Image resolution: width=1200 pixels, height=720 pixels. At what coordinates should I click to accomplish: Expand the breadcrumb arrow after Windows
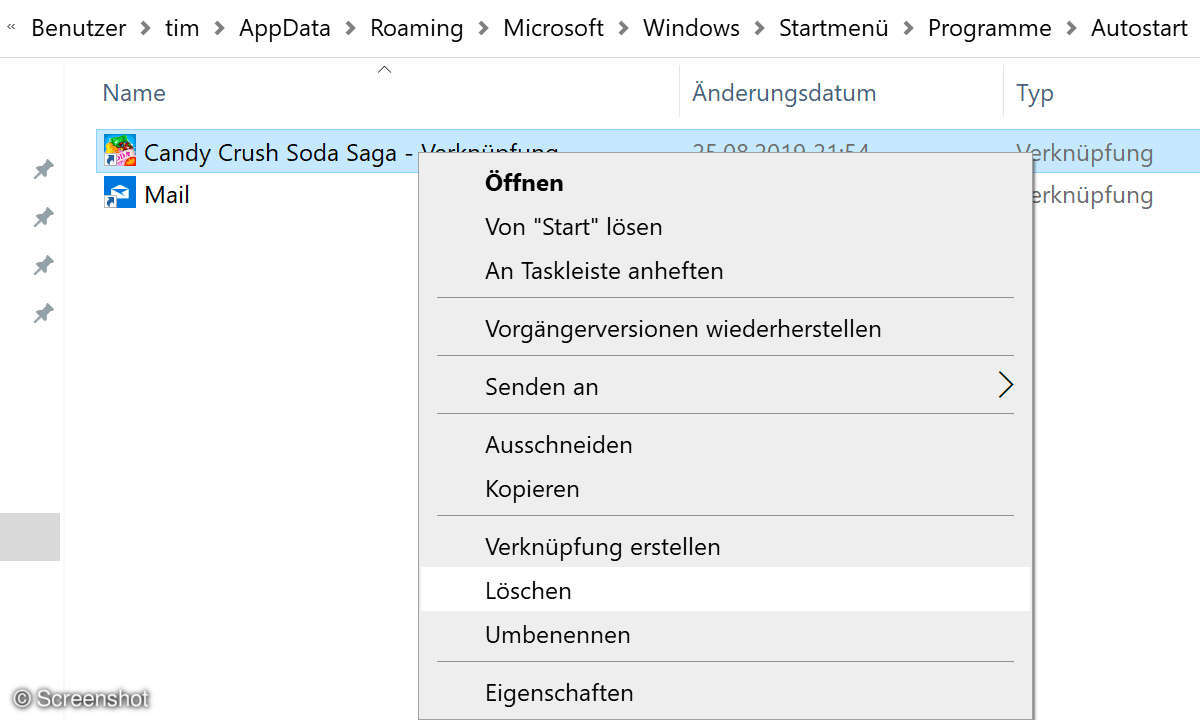(760, 28)
